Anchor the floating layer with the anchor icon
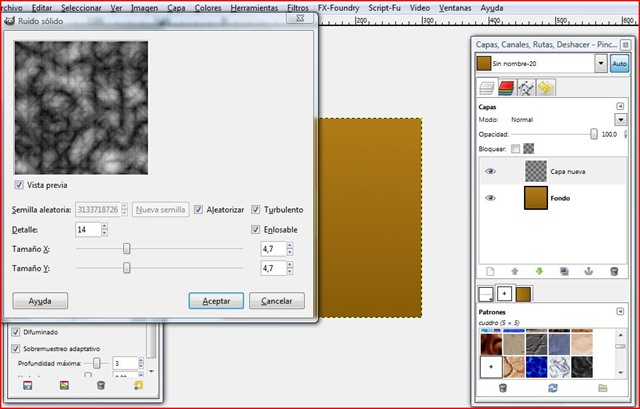 pos(589,271)
